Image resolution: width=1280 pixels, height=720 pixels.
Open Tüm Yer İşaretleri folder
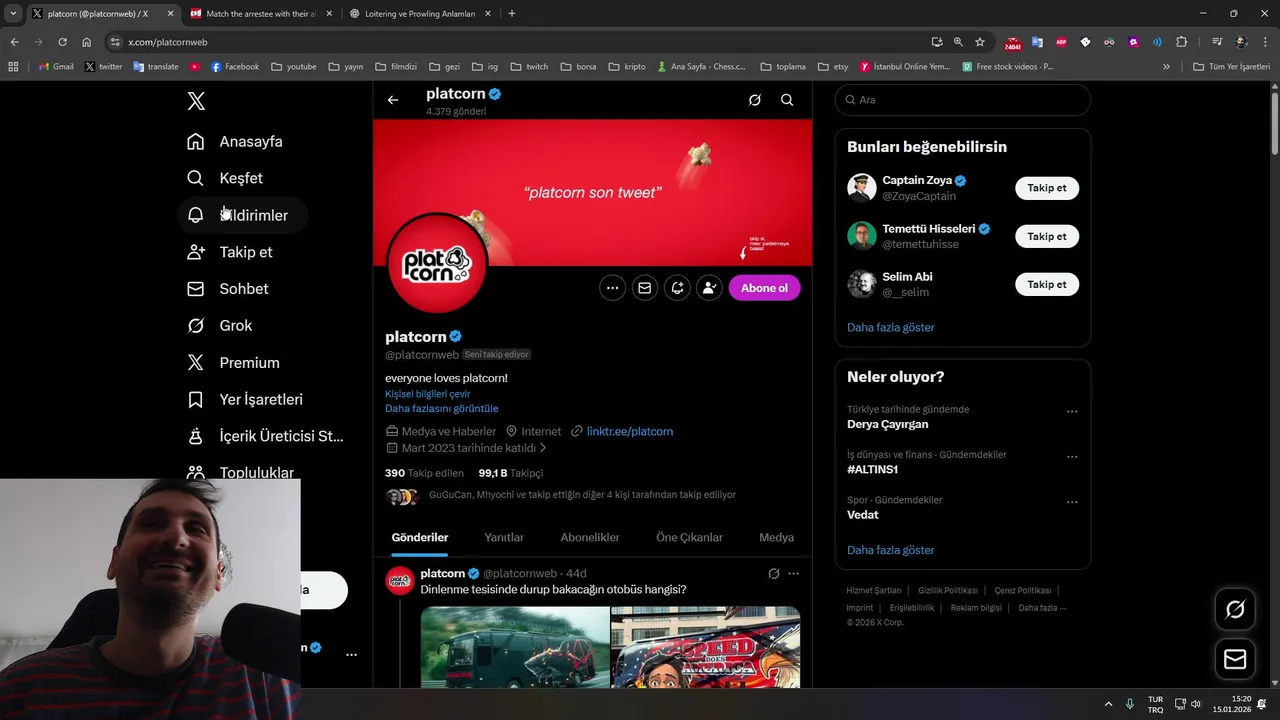[1232, 67]
